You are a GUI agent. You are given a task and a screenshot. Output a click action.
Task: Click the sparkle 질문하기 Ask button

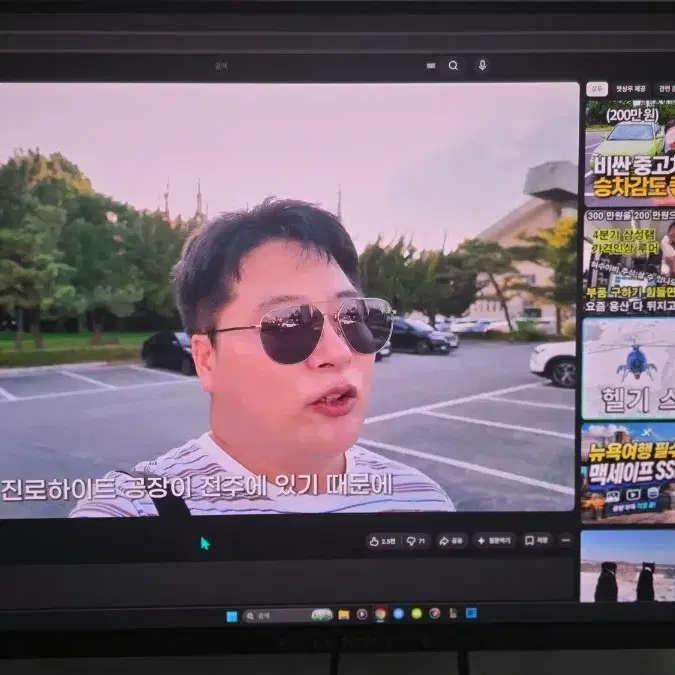[494, 541]
